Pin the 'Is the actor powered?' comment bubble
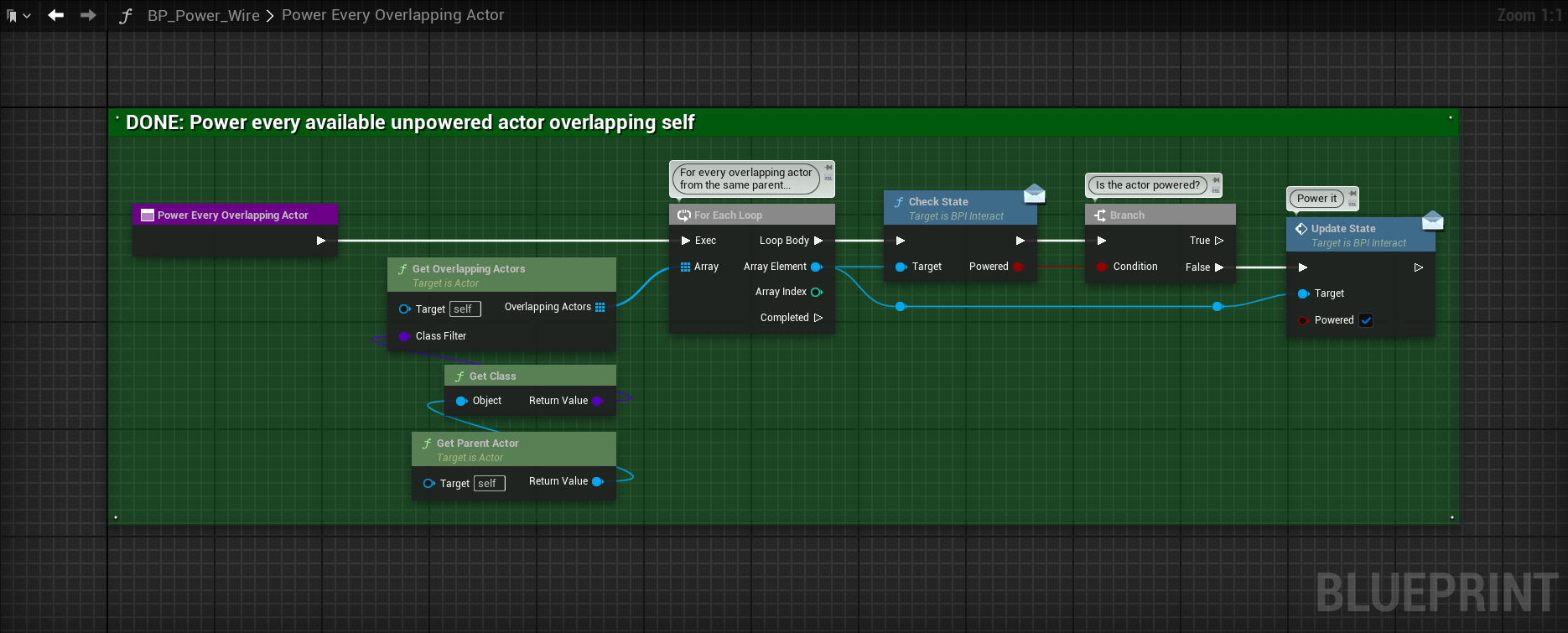The image size is (1568, 633). [1215, 180]
